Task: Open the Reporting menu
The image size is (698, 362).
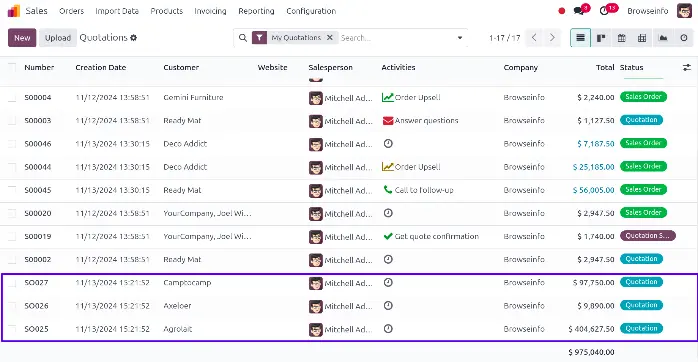Action: point(256,11)
